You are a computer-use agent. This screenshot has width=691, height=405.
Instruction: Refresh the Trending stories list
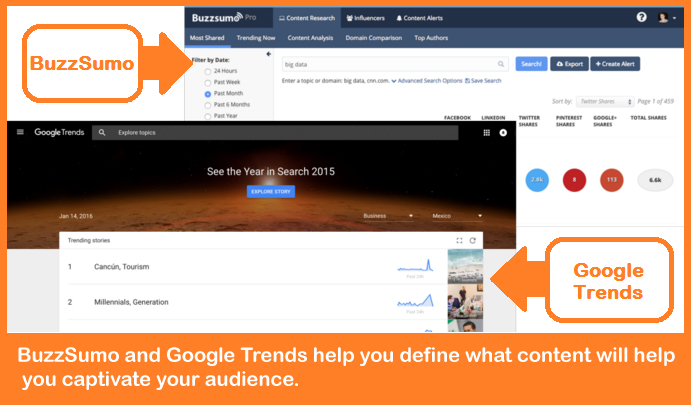[x=472, y=240]
